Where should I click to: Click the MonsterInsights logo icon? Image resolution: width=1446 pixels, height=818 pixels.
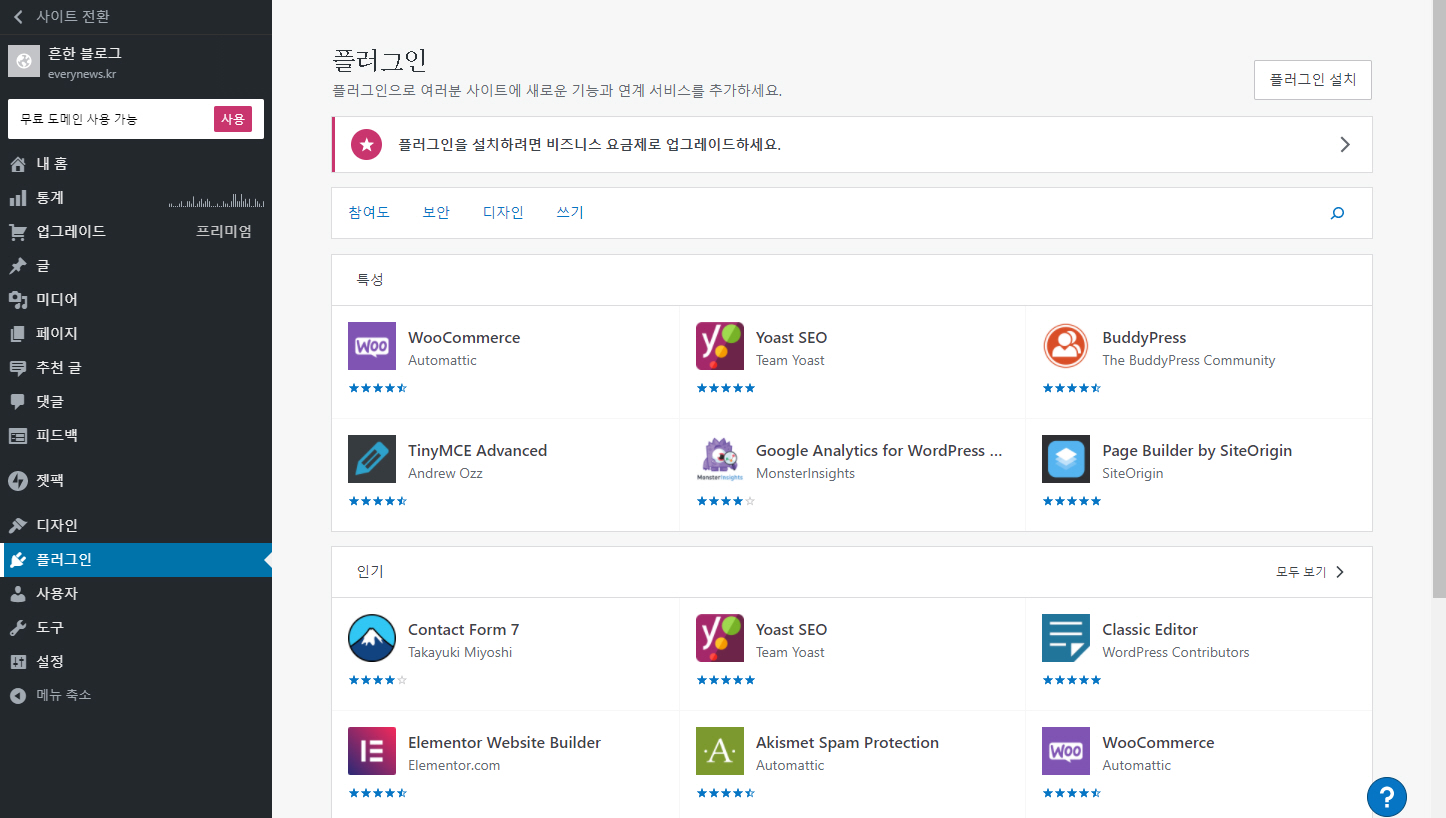(x=720, y=459)
